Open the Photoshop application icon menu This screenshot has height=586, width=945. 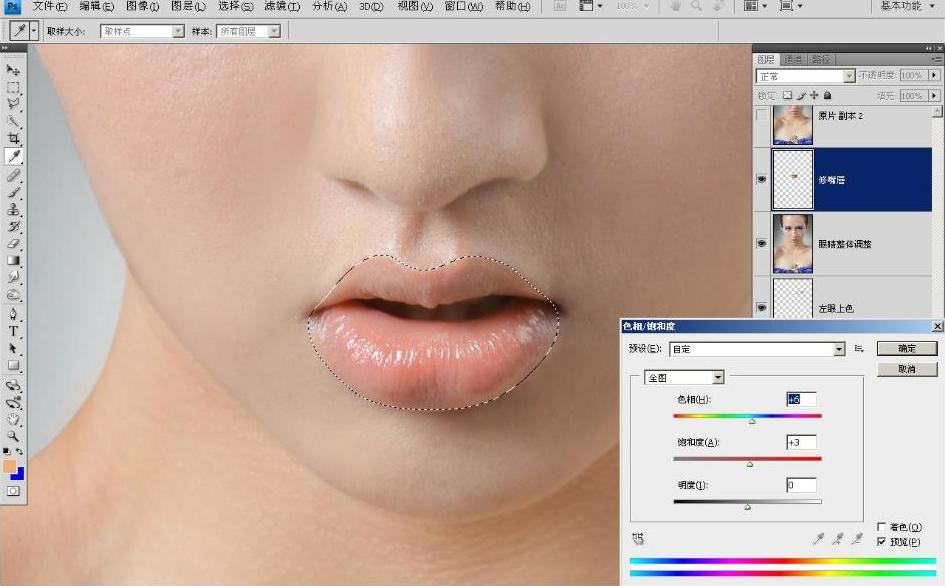[12, 7]
